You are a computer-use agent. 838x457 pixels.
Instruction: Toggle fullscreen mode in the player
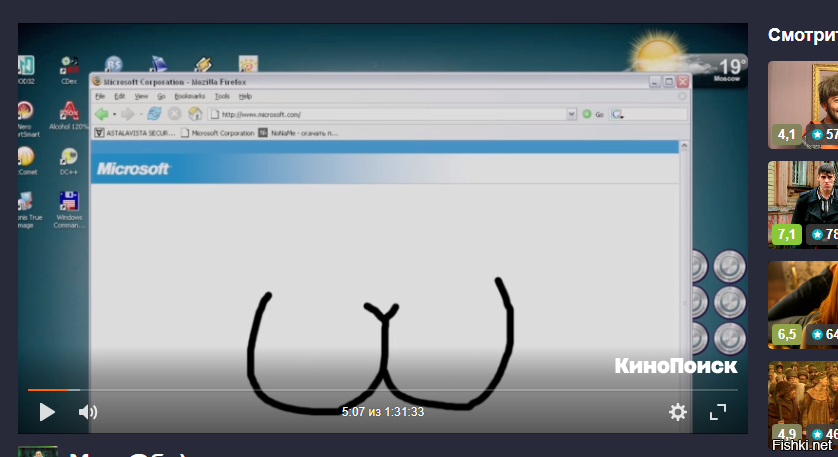(x=718, y=412)
